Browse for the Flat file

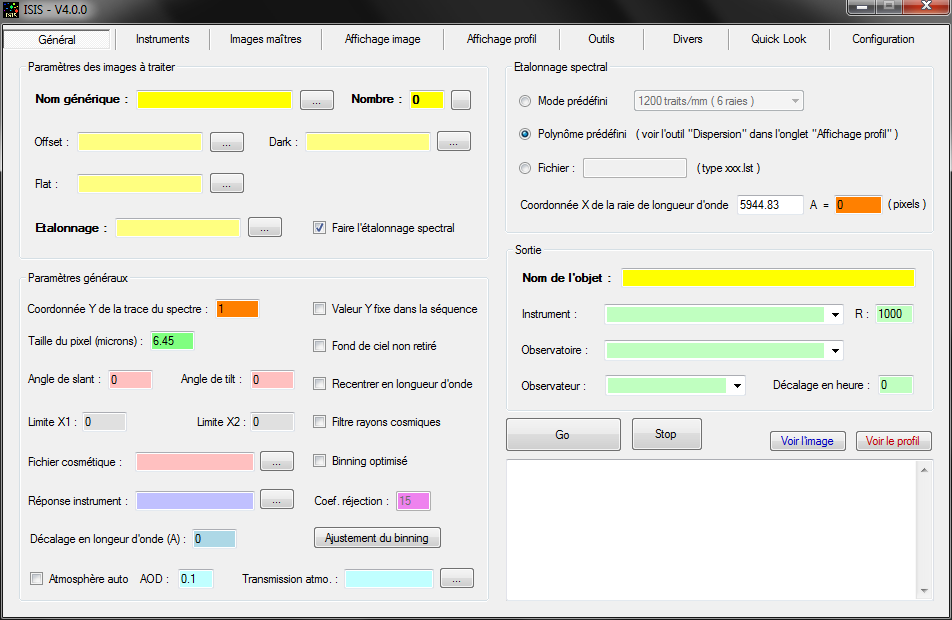[x=227, y=184]
